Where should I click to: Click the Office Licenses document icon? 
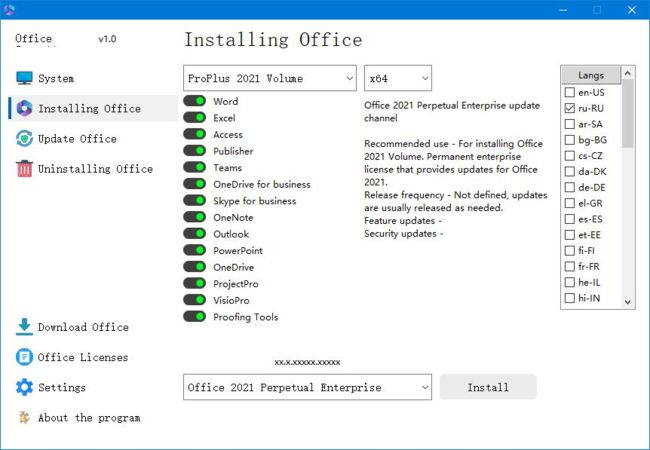point(24,357)
